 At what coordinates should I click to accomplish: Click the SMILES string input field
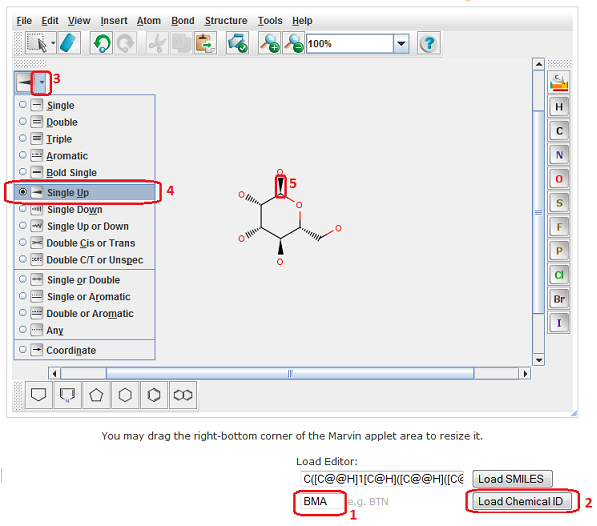click(x=382, y=479)
